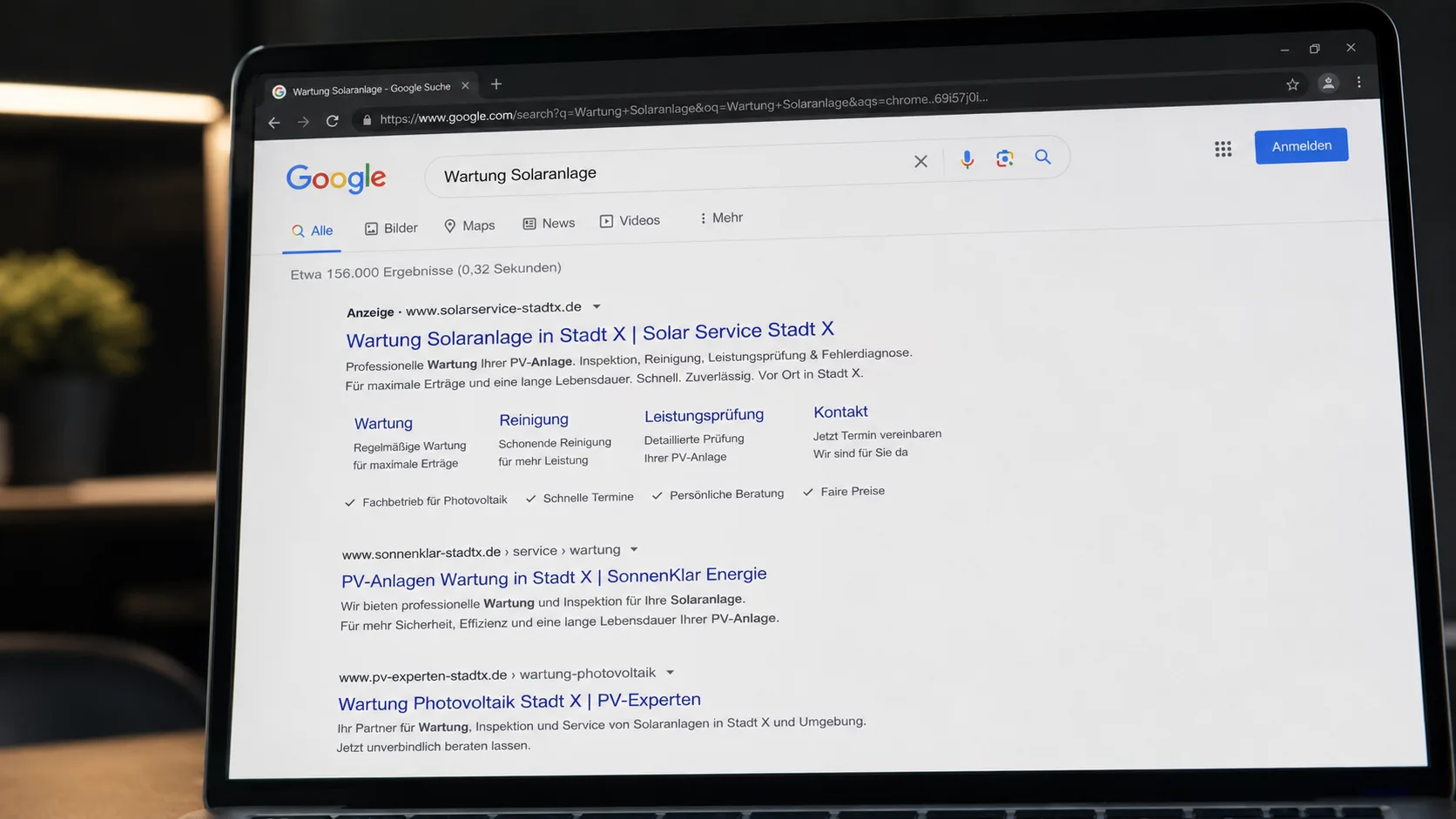Click the 'Jetzt Termin vereinbaren' description text
The image size is (1456, 819).
tap(877, 434)
